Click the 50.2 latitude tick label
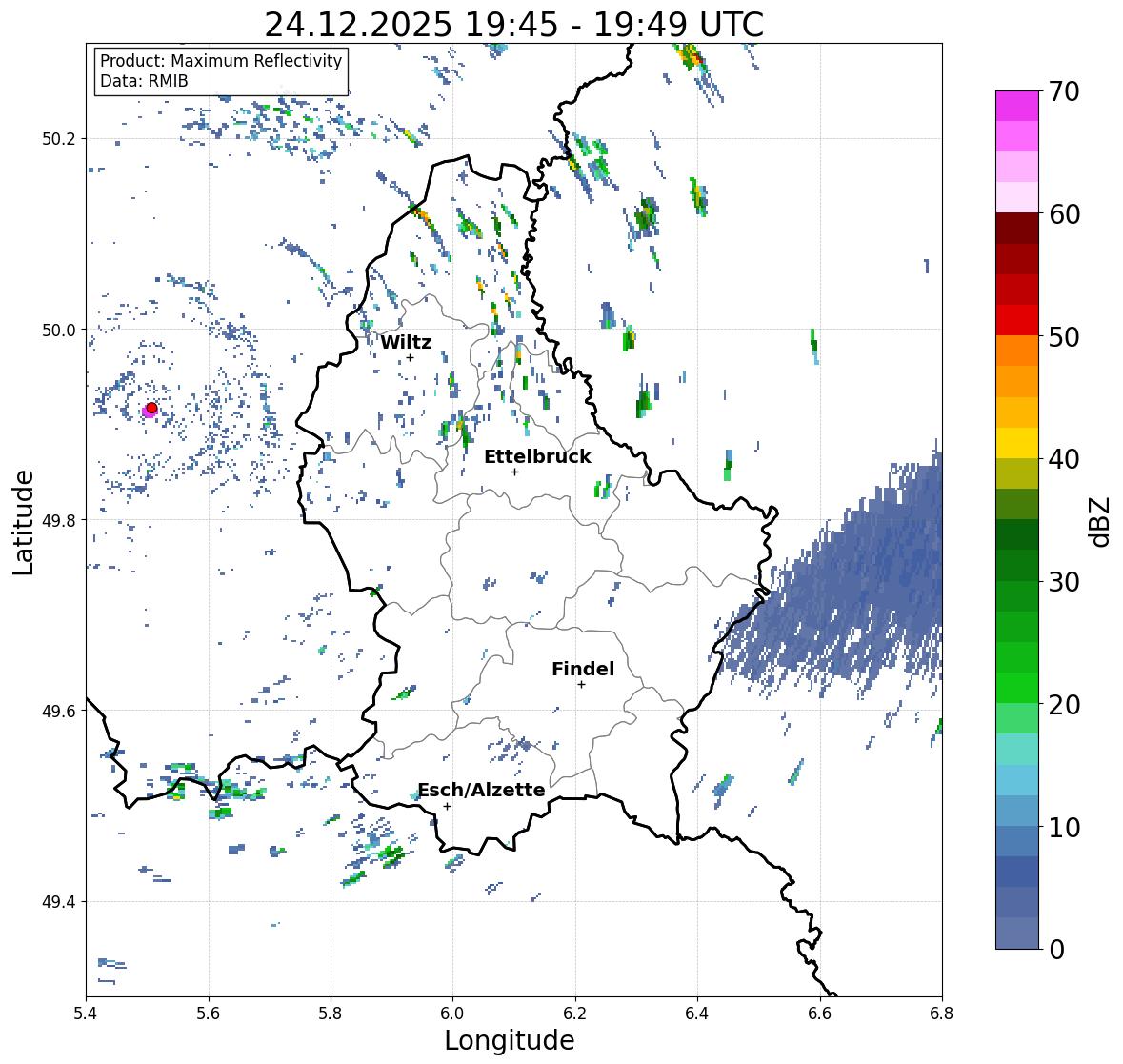 (59, 139)
